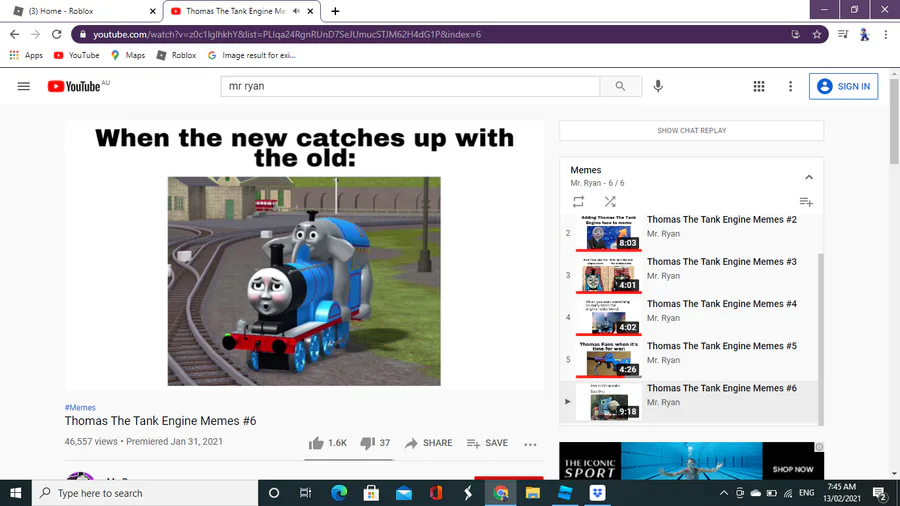Screen dimensions: 900x506
Task: Launch Microsoft Edge from taskbar
Action: tap(339, 493)
